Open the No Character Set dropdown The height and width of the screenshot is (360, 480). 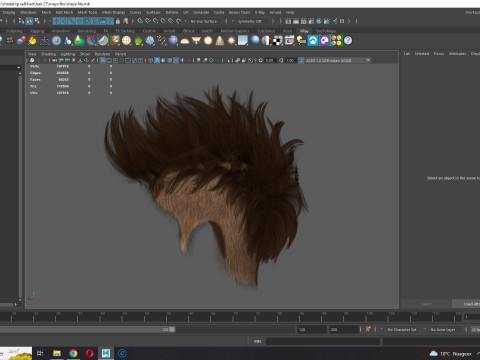coord(403,329)
